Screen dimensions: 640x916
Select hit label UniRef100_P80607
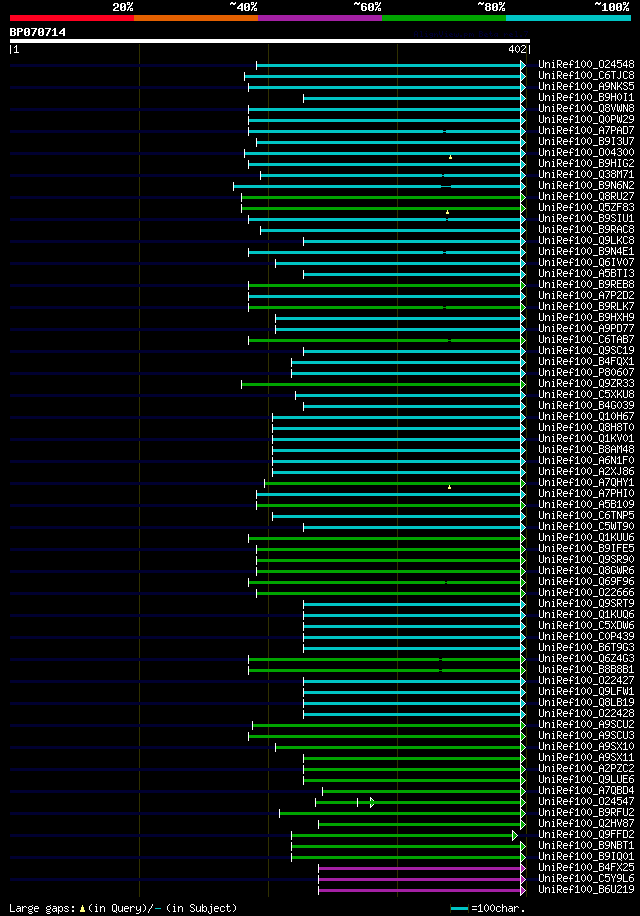586,373
